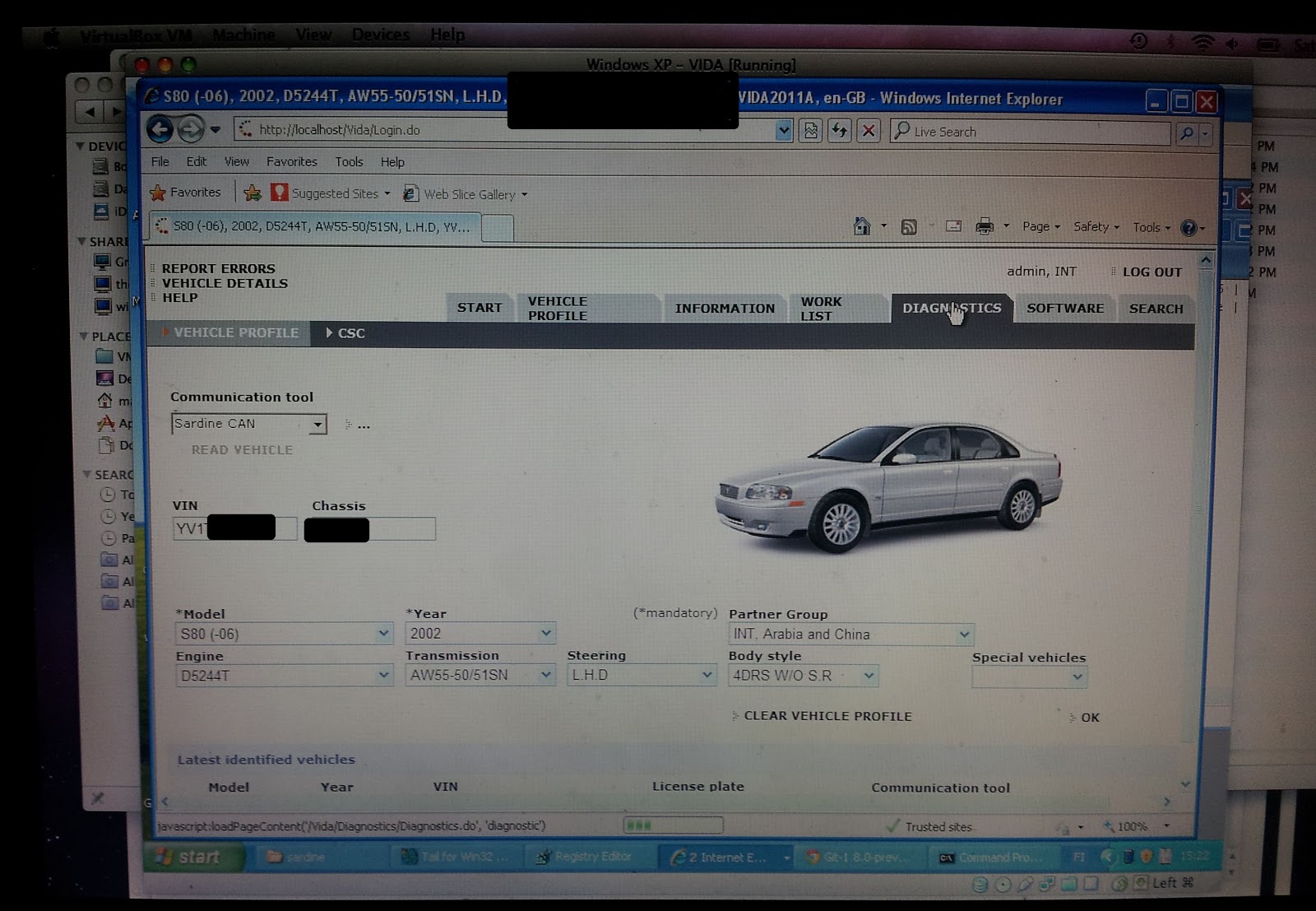The width and height of the screenshot is (1316, 911).
Task: Switch to the DIAGNOSTICS tab
Action: 952,309
